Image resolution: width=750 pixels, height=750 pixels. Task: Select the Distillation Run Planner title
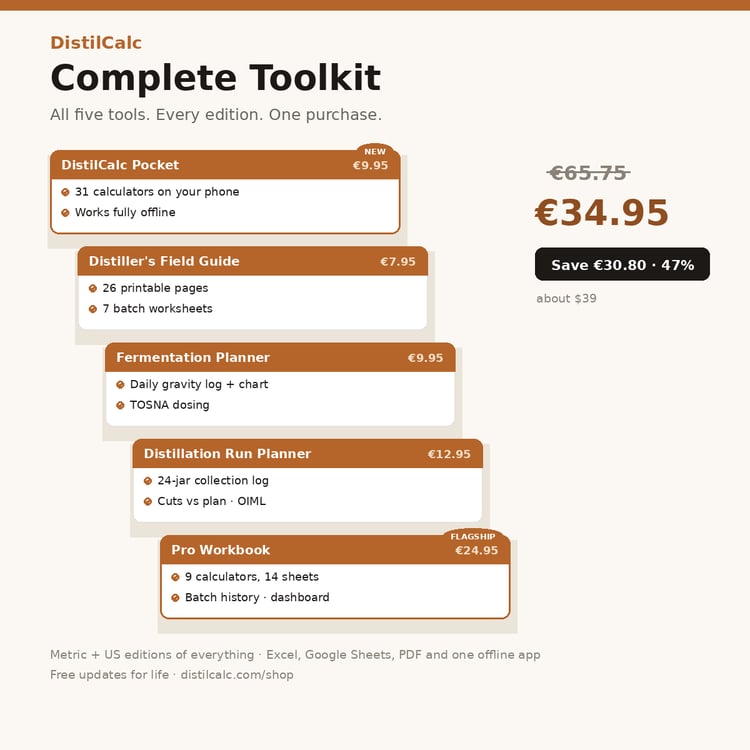click(227, 453)
